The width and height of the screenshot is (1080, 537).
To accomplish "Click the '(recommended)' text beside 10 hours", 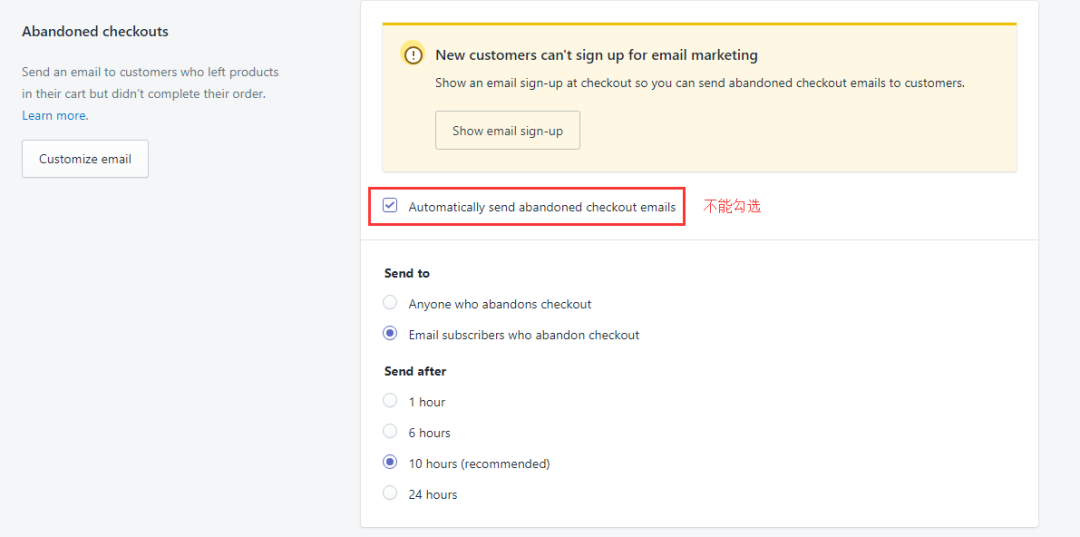I will [x=505, y=463].
